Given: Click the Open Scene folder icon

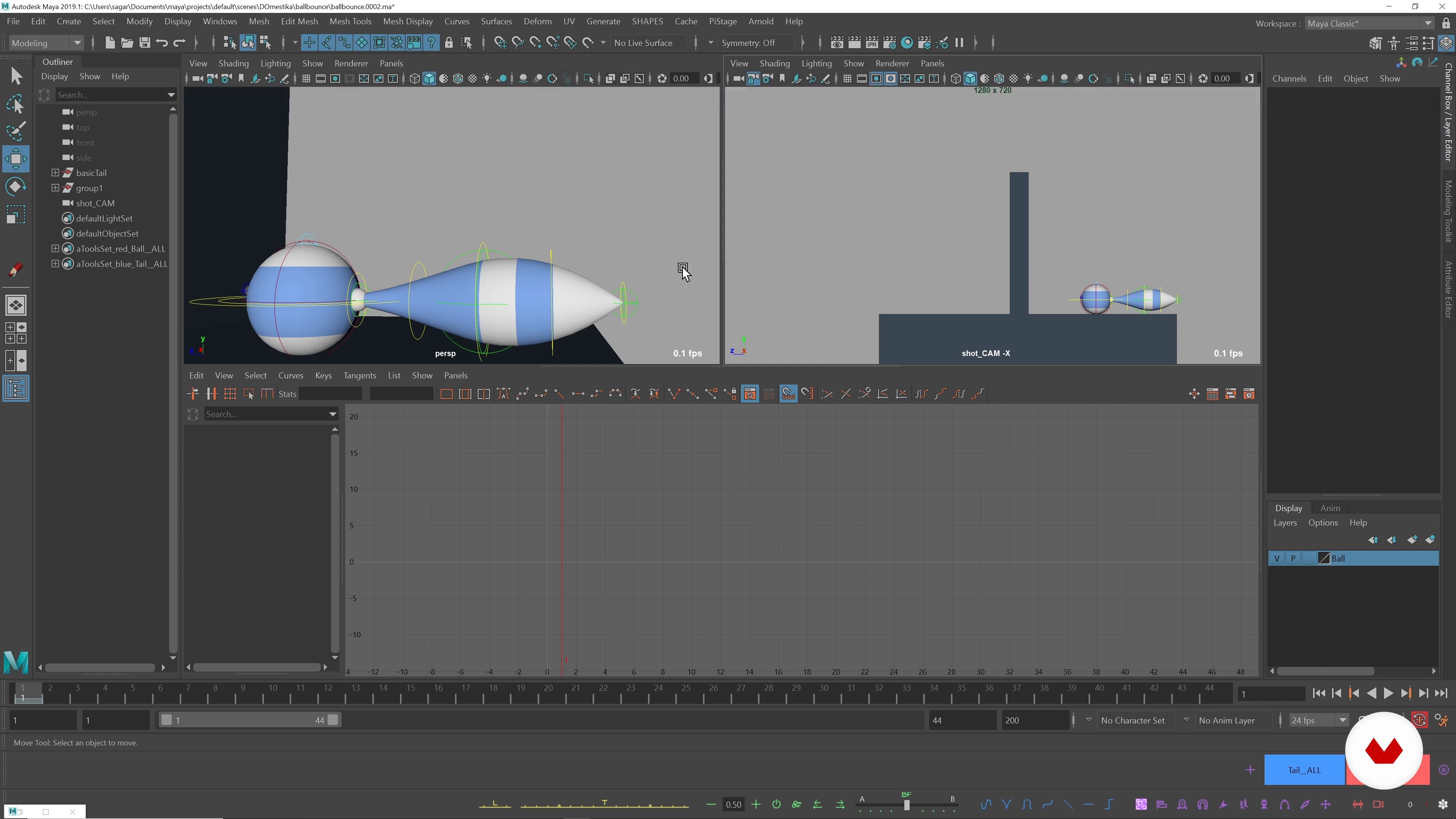Looking at the screenshot, I should (127, 42).
